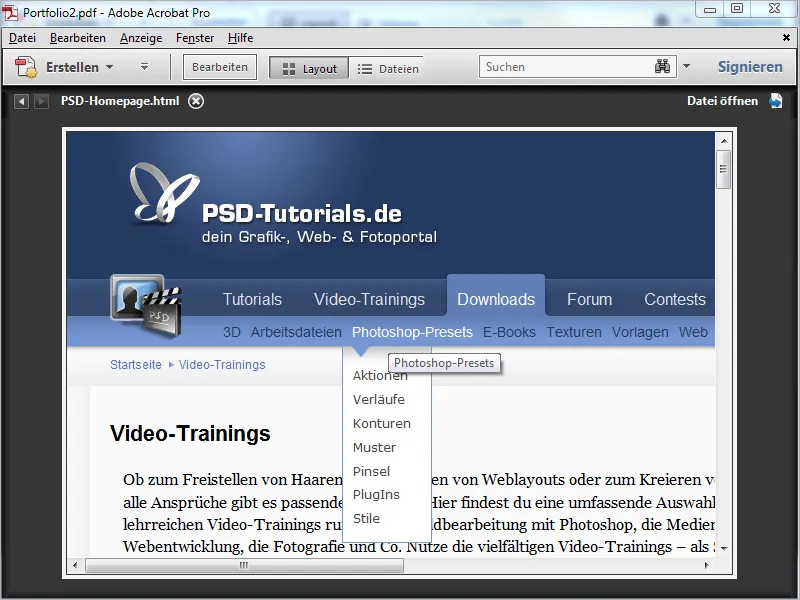
Task: Click the binoculars search icon
Action: tap(662, 67)
